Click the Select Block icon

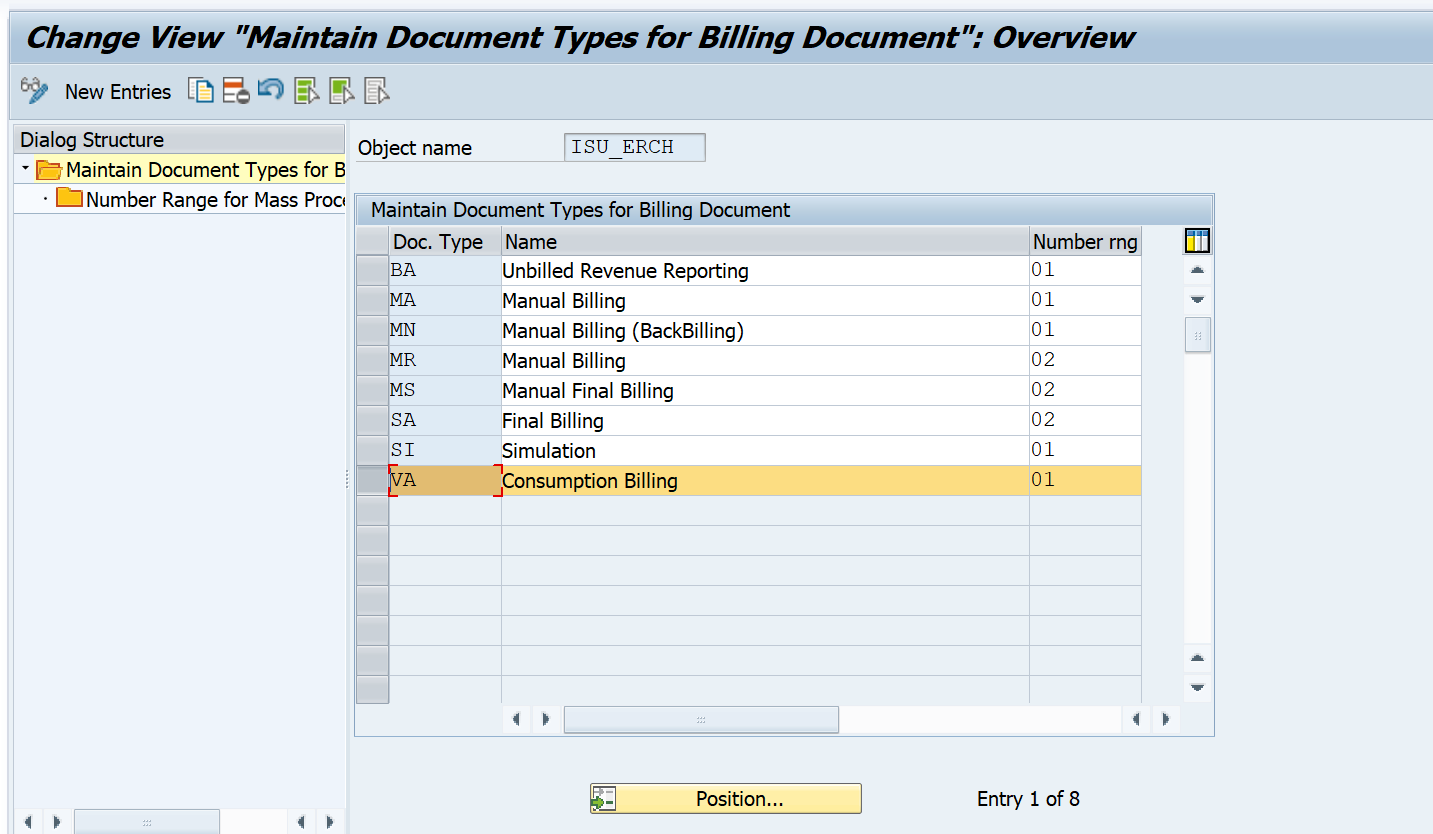click(x=341, y=91)
